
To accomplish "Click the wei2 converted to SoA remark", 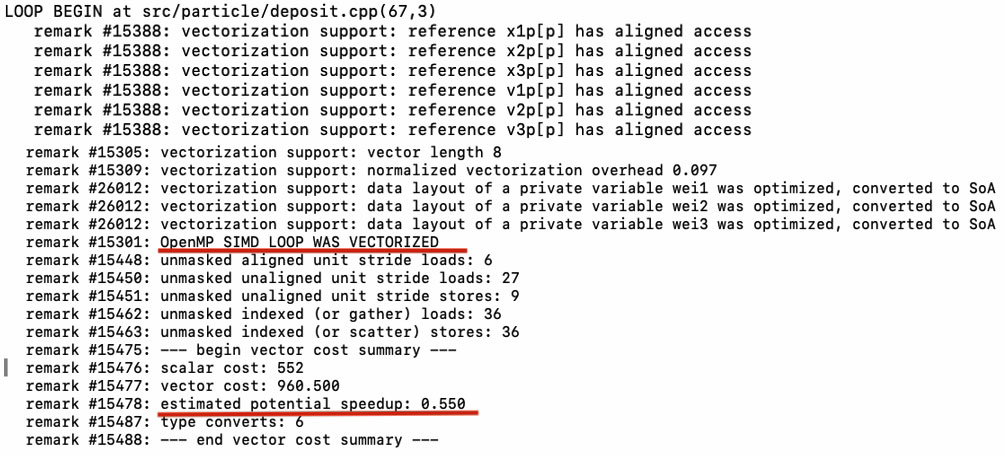I will [x=510, y=206].
